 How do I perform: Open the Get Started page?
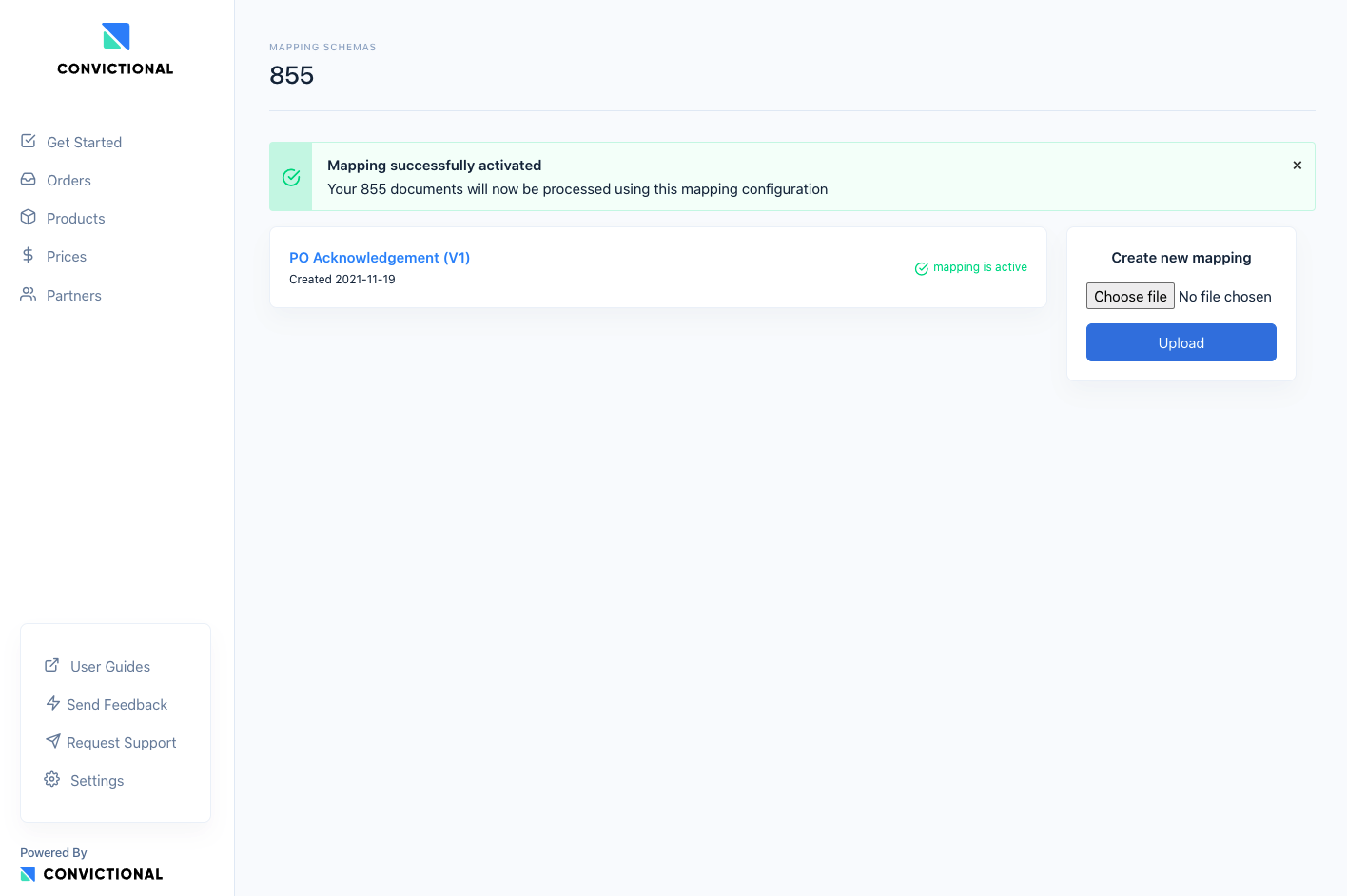tap(84, 142)
